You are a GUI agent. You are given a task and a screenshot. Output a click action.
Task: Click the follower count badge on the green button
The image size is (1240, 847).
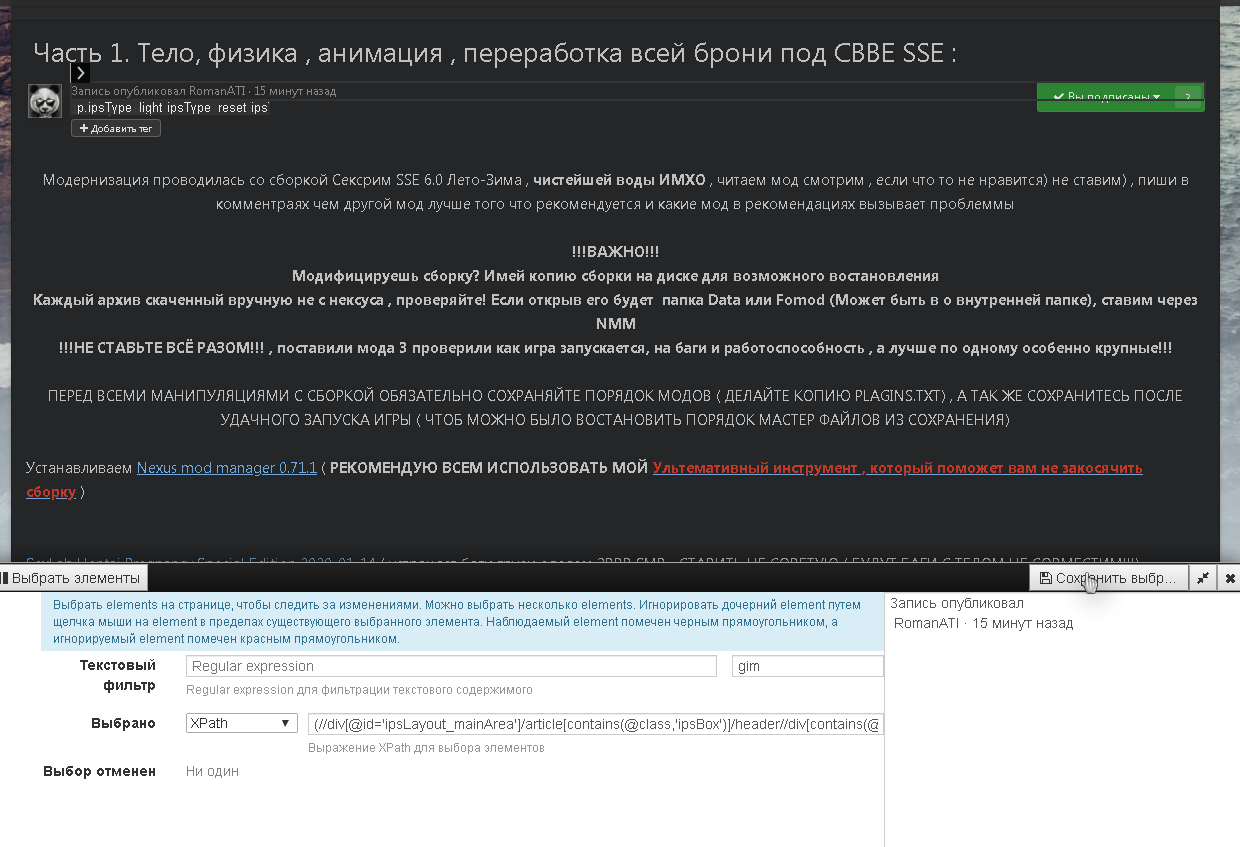coord(1188,97)
